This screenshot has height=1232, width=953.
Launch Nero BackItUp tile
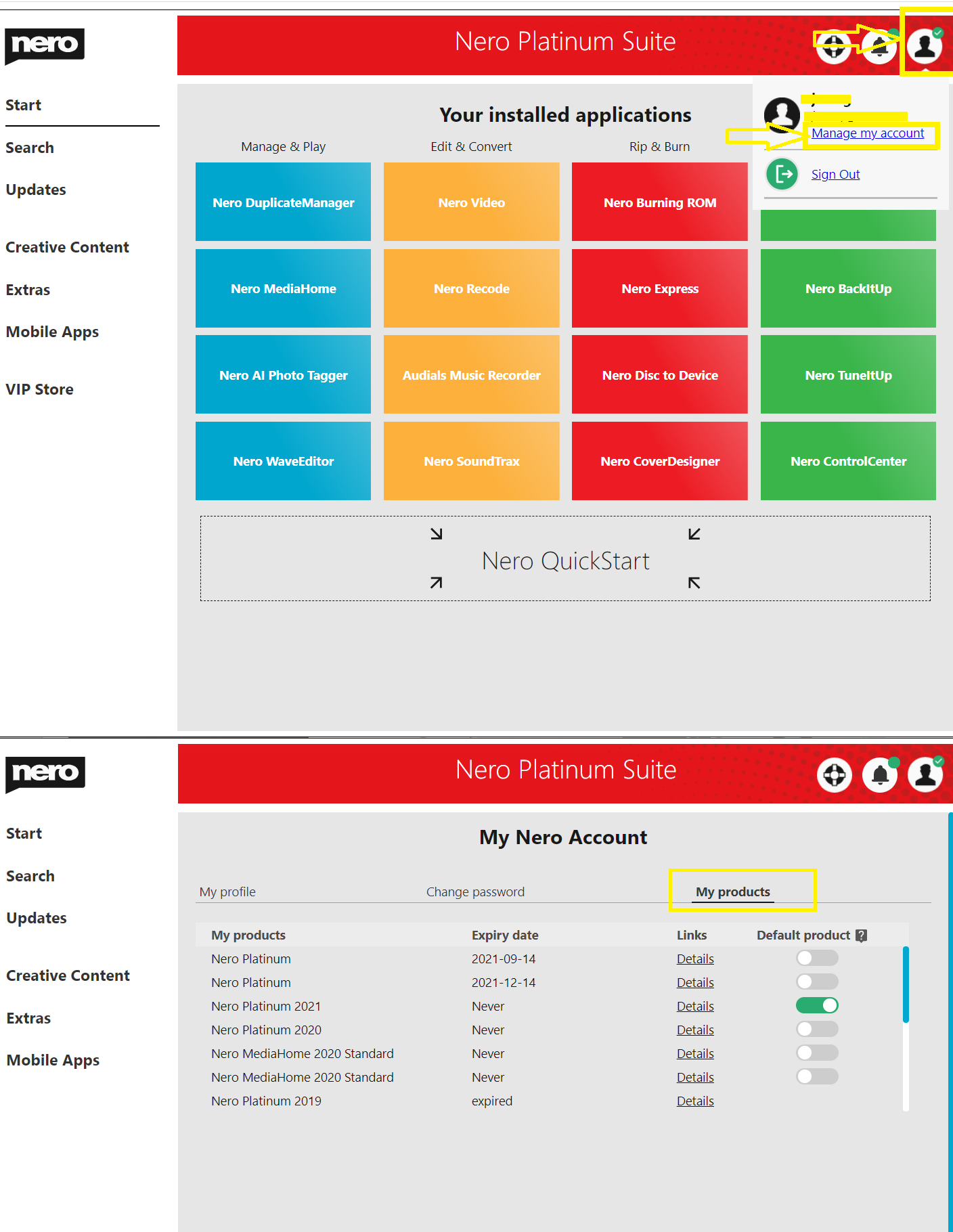pos(848,288)
